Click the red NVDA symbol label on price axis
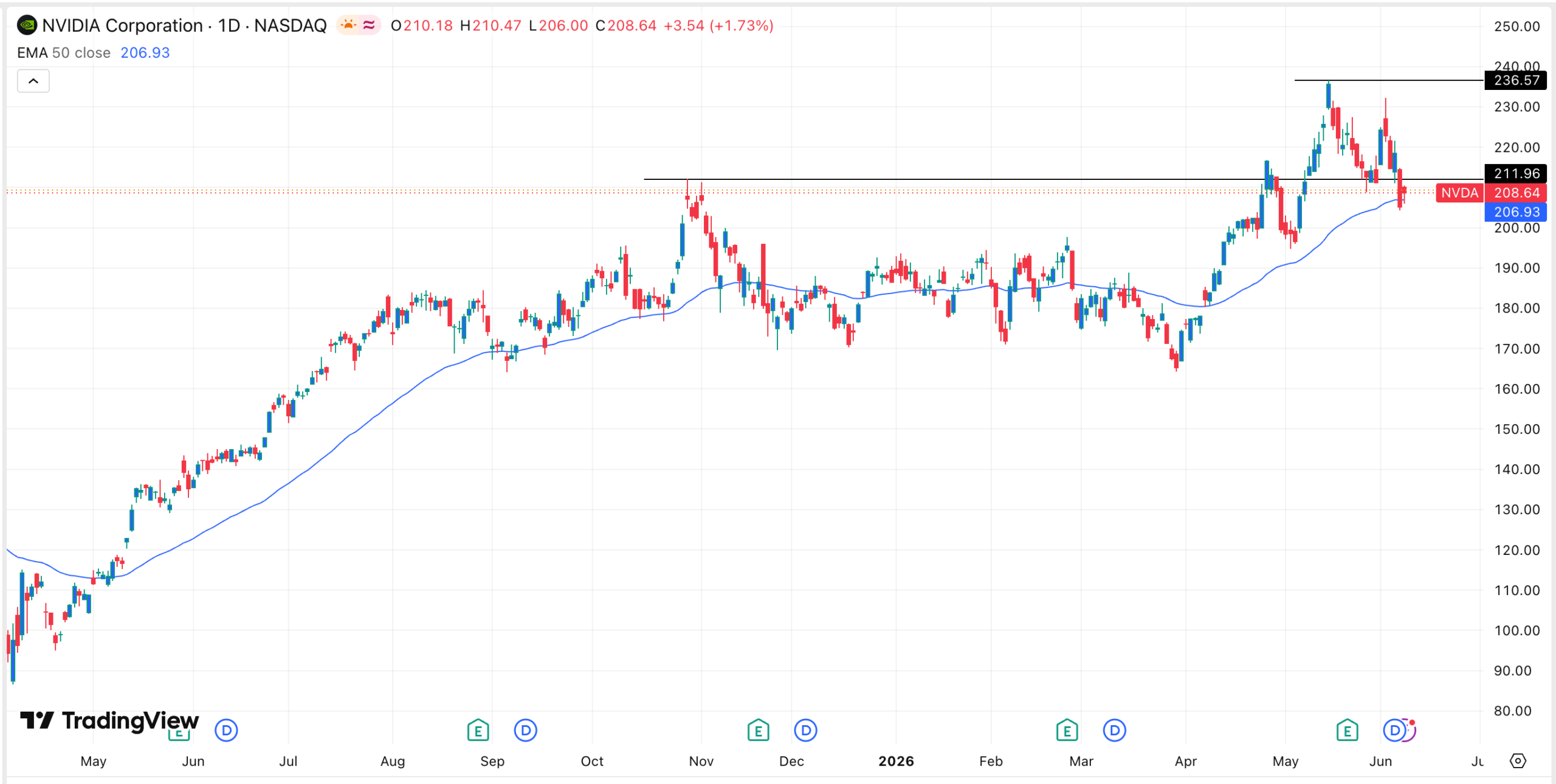Image resolution: width=1556 pixels, height=784 pixels. tap(1459, 193)
